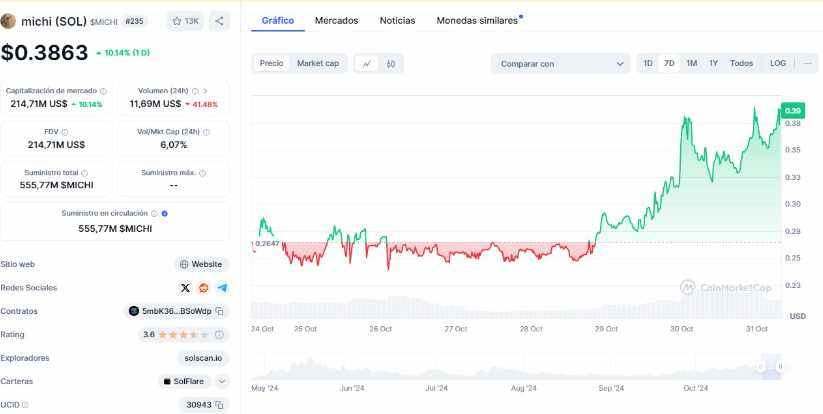Click the 214,71M US$ market cap value
Image resolution: width=823 pixels, height=414 pixels.
pyautogui.click(x=39, y=104)
